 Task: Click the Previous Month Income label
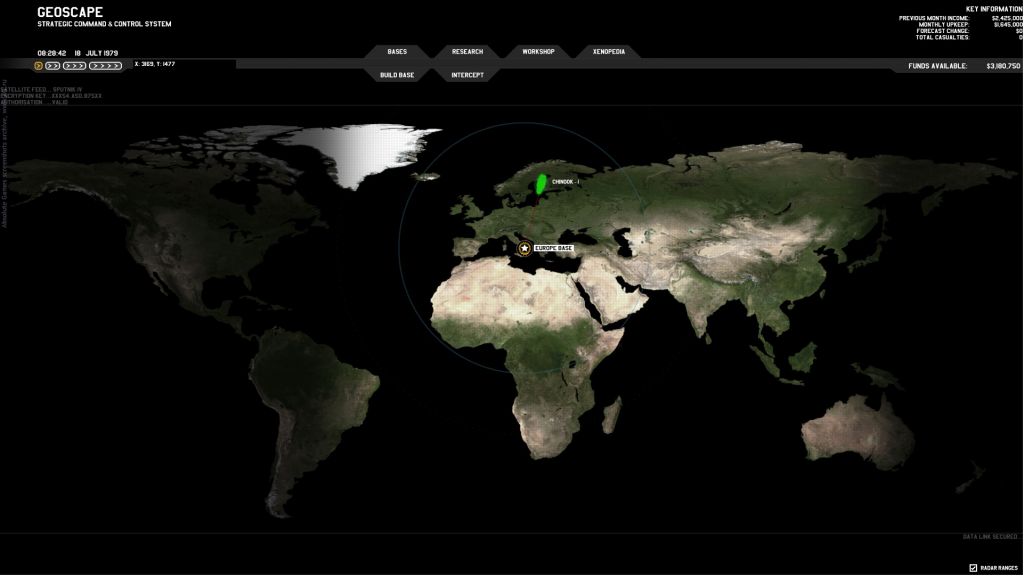(934, 18)
